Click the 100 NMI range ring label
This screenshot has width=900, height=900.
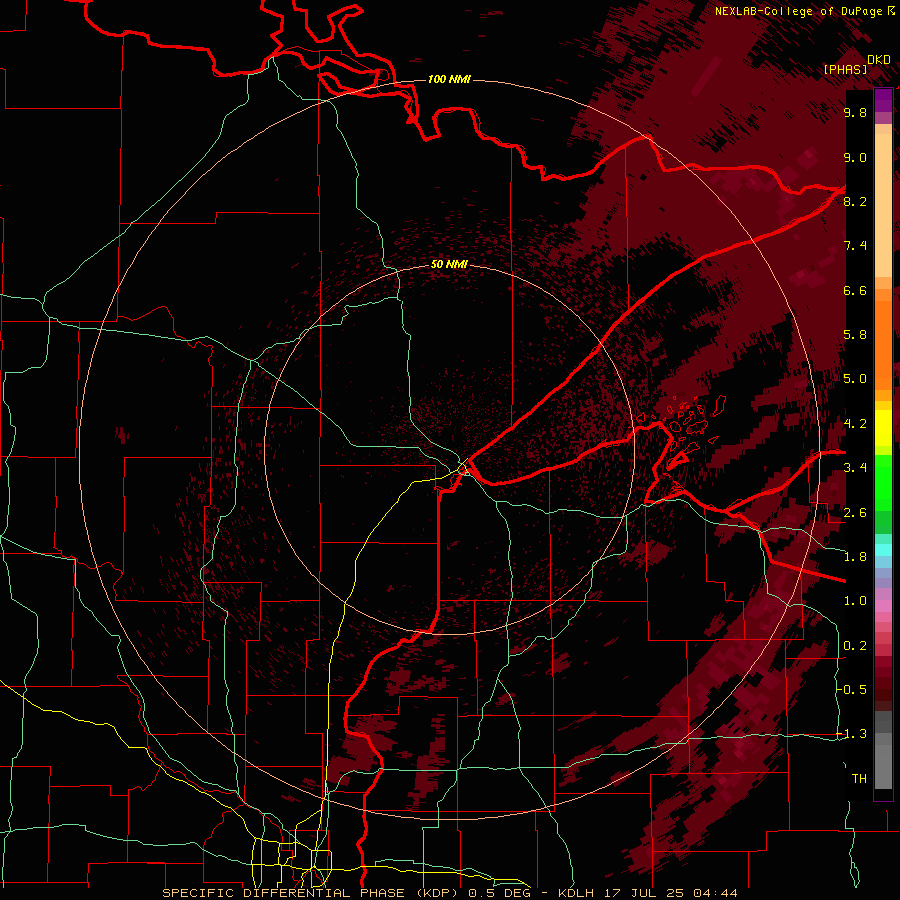tap(449, 79)
